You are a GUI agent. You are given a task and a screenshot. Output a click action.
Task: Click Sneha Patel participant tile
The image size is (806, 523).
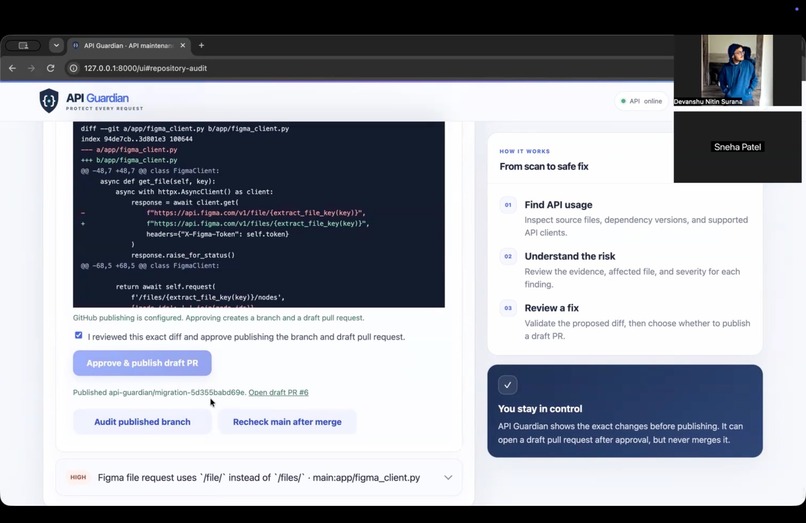(x=737, y=147)
